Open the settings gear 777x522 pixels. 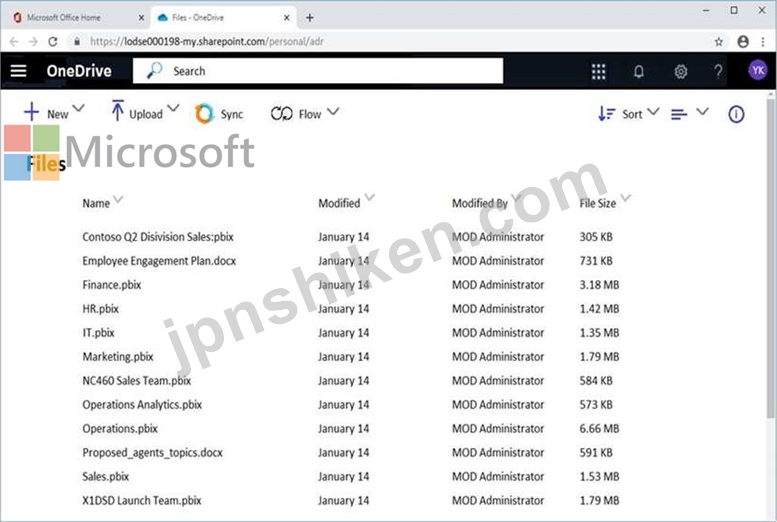click(x=680, y=71)
